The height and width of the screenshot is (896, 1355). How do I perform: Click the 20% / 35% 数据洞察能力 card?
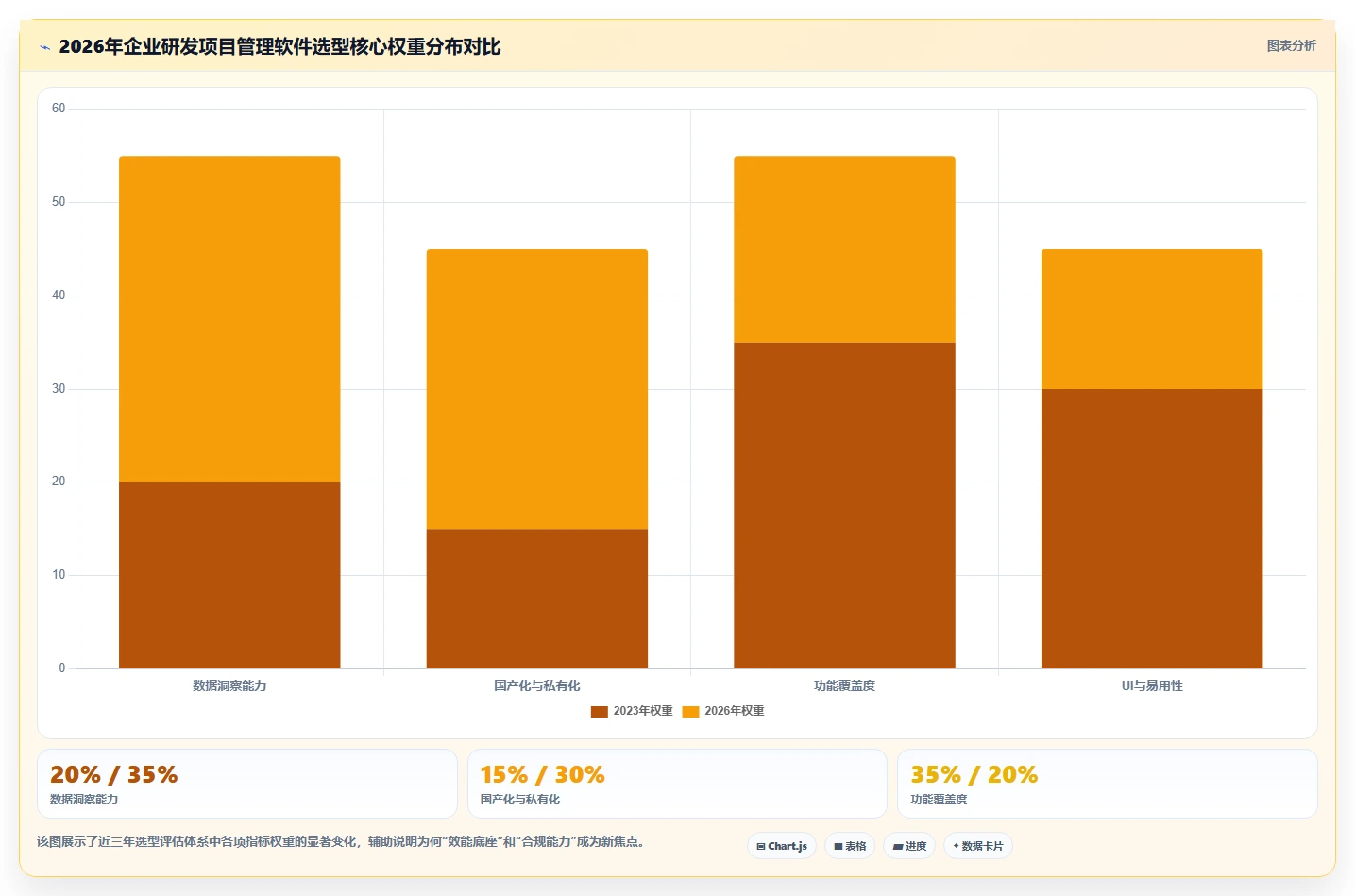pyautogui.click(x=247, y=784)
